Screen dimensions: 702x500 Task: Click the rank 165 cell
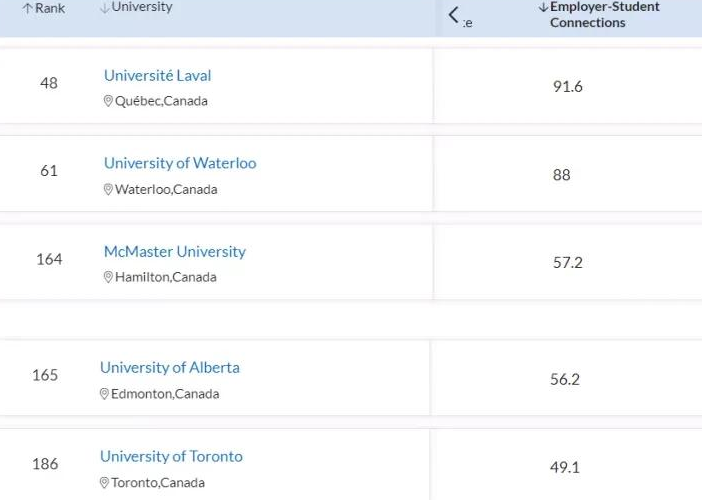45,375
